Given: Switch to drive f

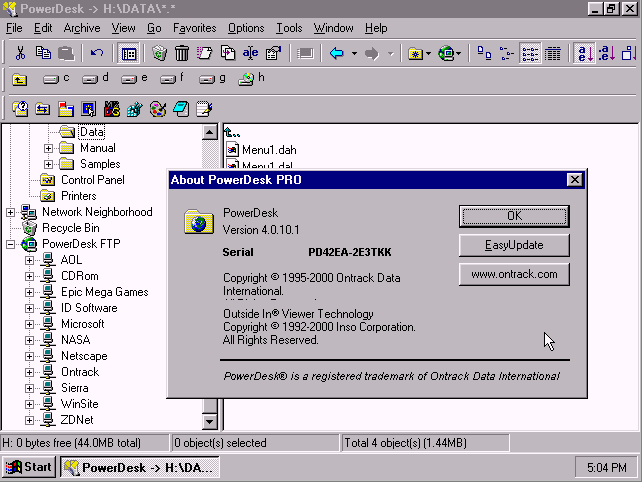Looking at the screenshot, I should (x=172, y=78).
